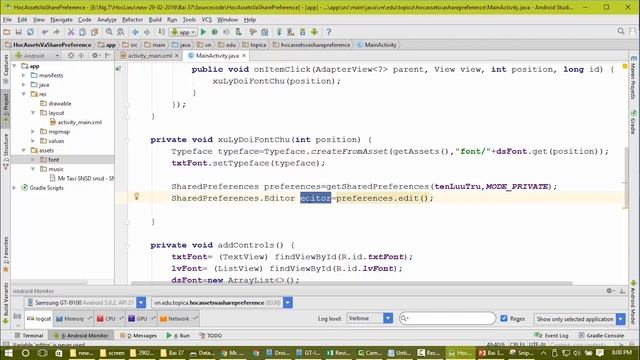Open the File menu

(7, 20)
